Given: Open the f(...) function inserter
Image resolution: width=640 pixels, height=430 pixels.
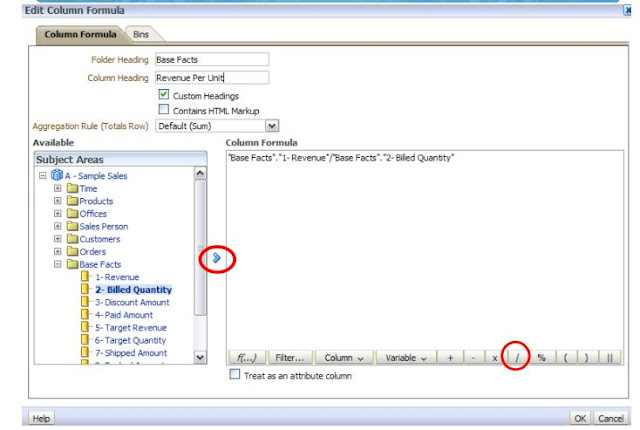Looking at the screenshot, I should [247, 358].
